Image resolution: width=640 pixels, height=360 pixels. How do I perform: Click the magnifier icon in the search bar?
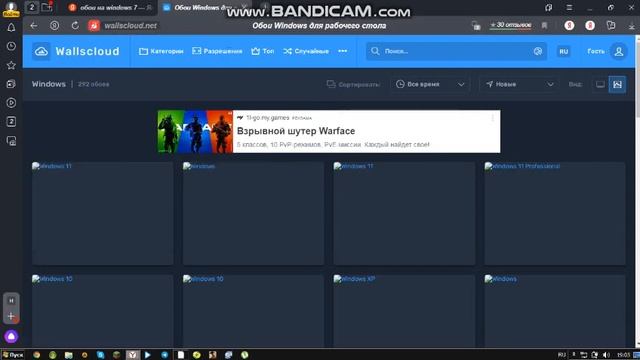click(375, 51)
